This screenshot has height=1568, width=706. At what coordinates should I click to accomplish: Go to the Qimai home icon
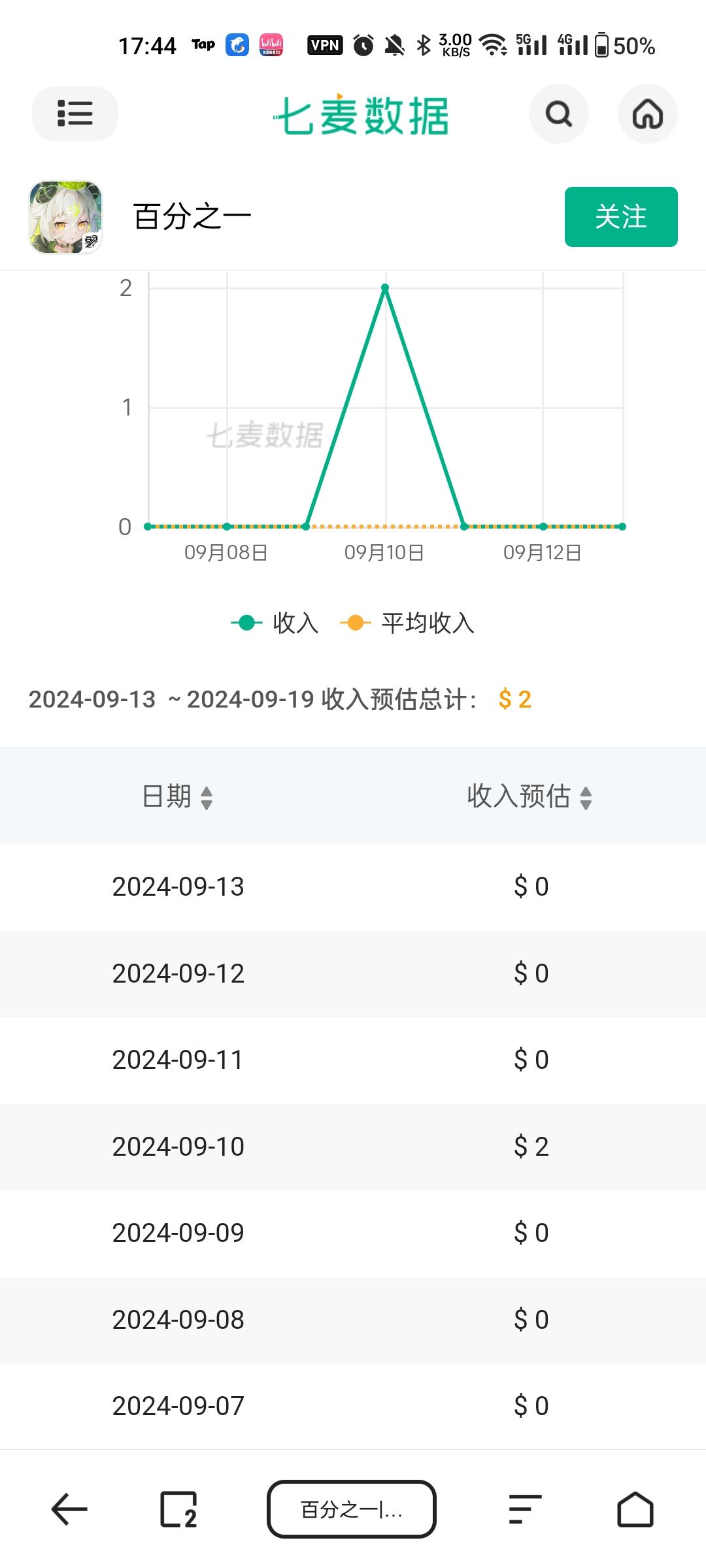[x=648, y=114]
